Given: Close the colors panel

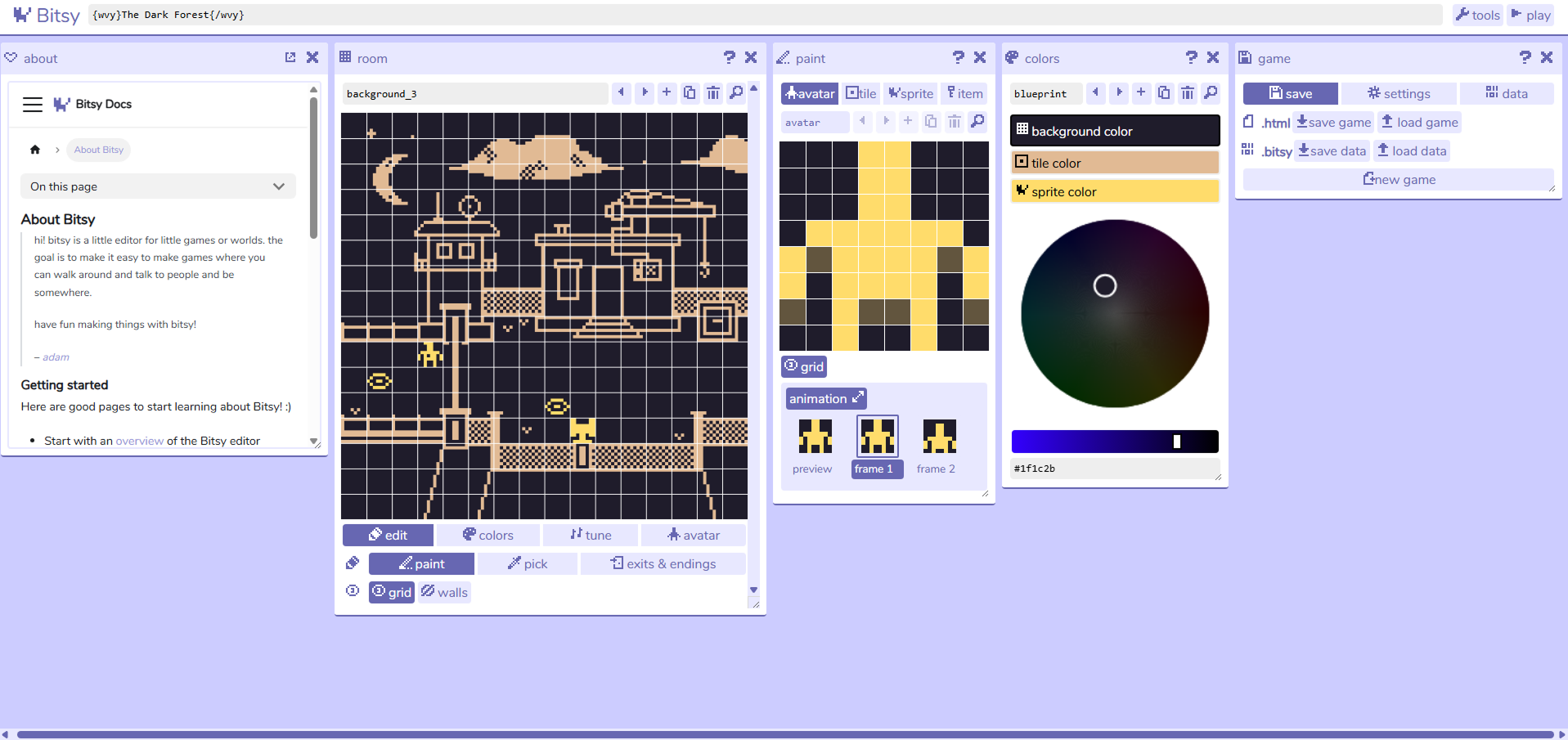Looking at the screenshot, I should [x=1213, y=57].
